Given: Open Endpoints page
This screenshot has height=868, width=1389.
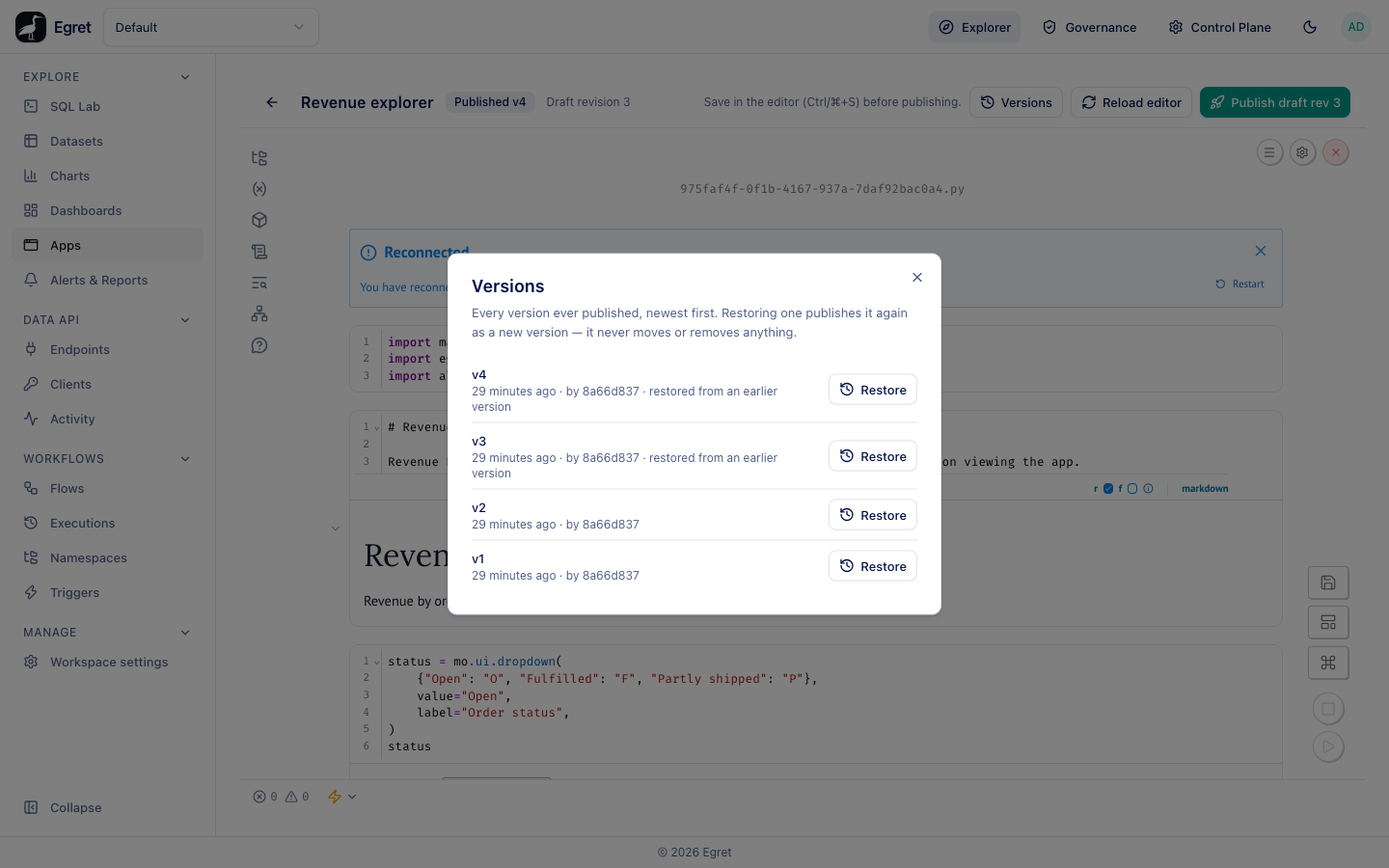Looking at the screenshot, I should coord(108,349).
